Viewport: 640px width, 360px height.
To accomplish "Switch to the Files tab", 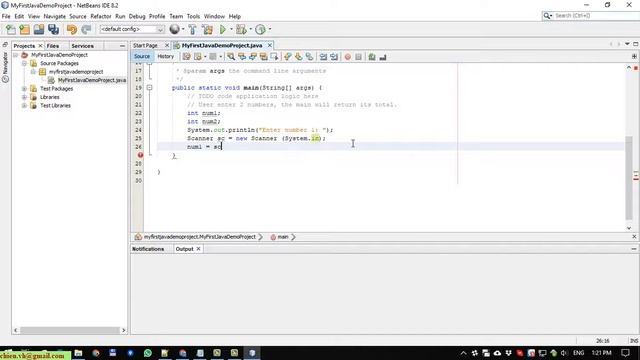I will pyautogui.click(x=53, y=46).
